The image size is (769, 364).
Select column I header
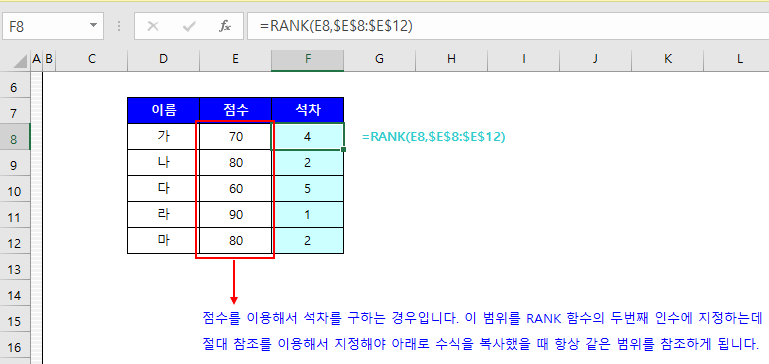[x=523, y=59]
